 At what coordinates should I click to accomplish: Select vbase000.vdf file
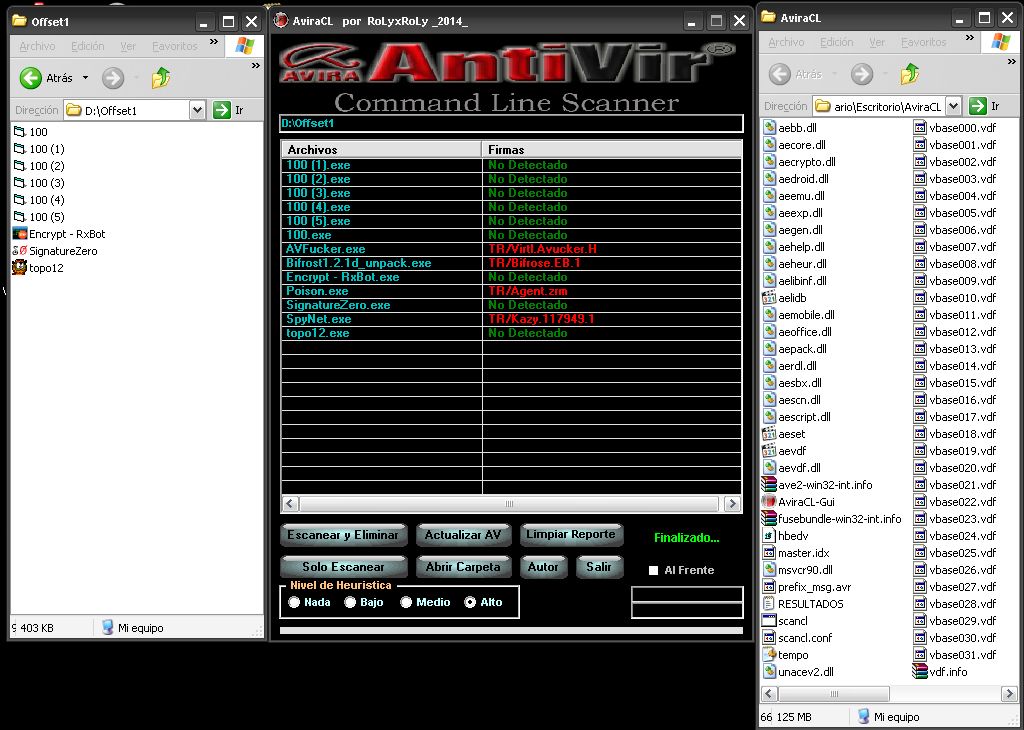[955, 128]
